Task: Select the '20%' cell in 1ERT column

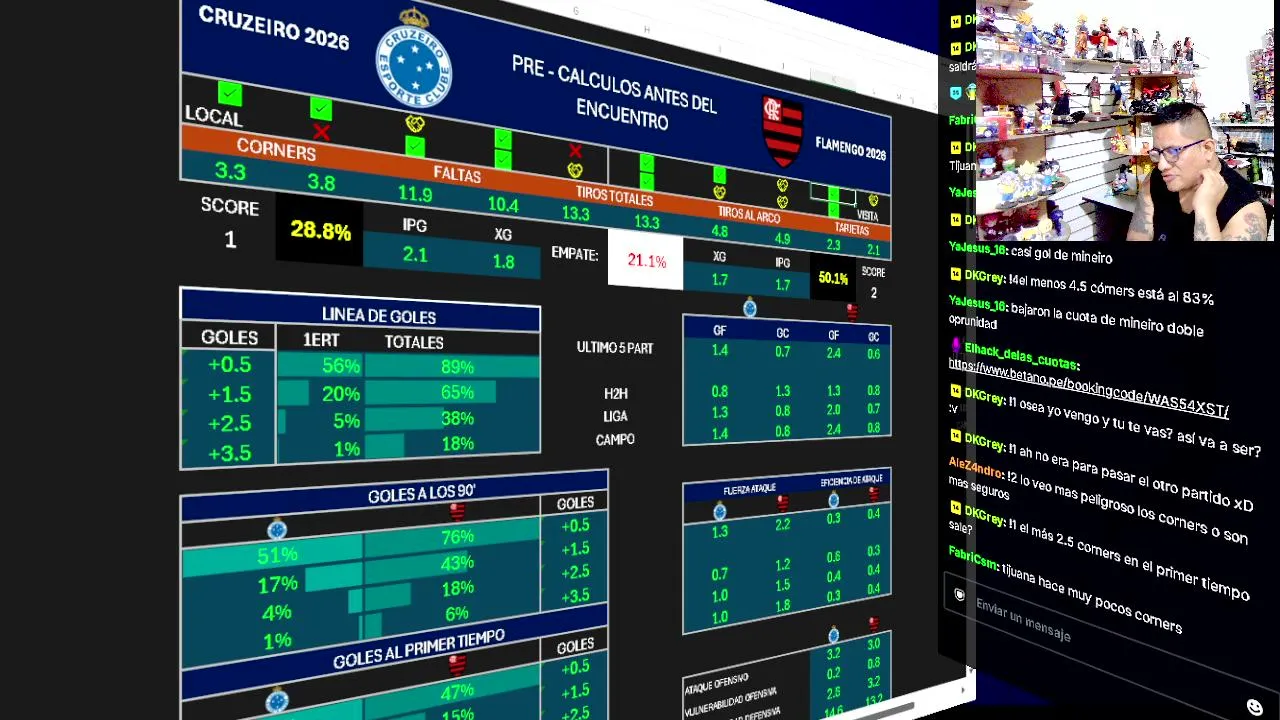Action: point(321,394)
